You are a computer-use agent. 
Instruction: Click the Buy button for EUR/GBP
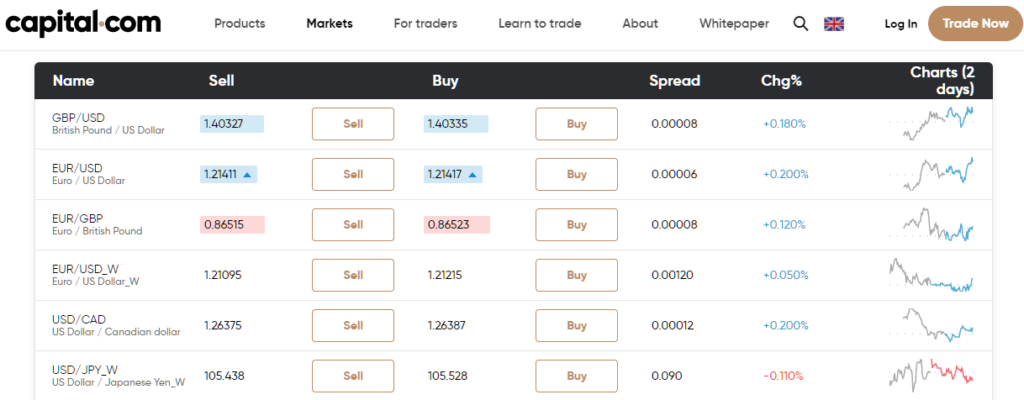coord(577,225)
